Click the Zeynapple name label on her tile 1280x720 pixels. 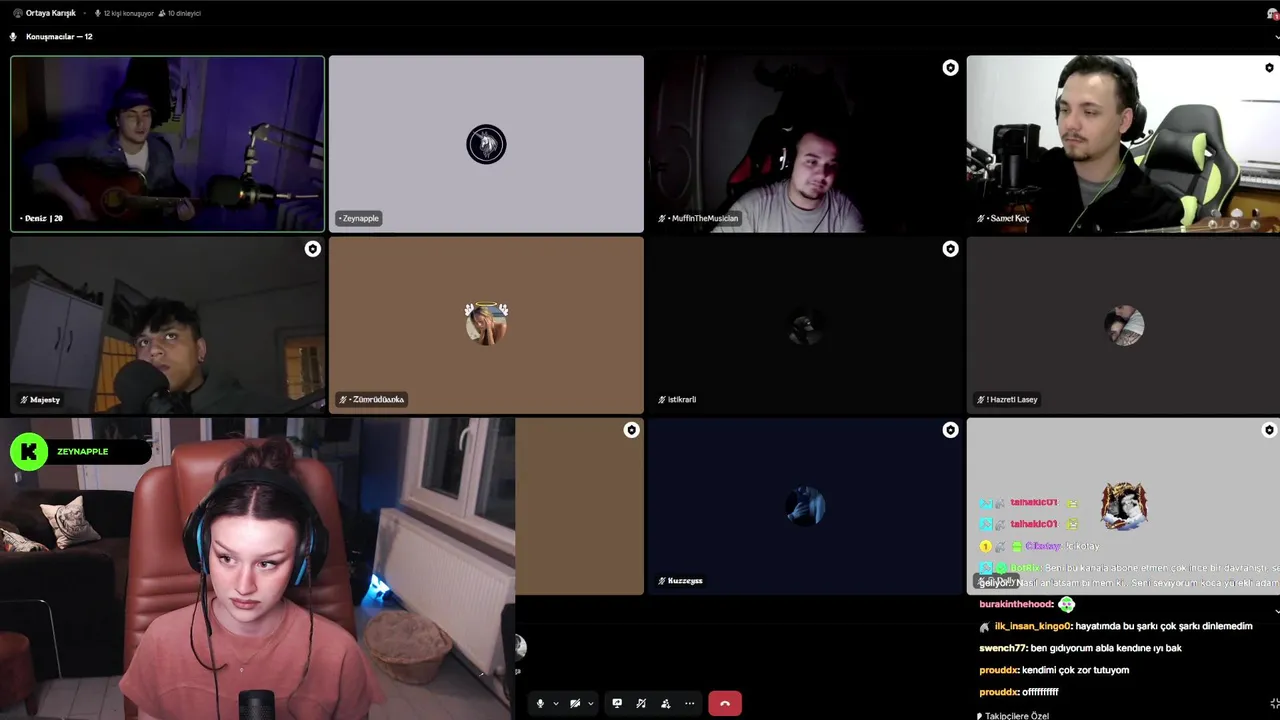pos(359,218)
